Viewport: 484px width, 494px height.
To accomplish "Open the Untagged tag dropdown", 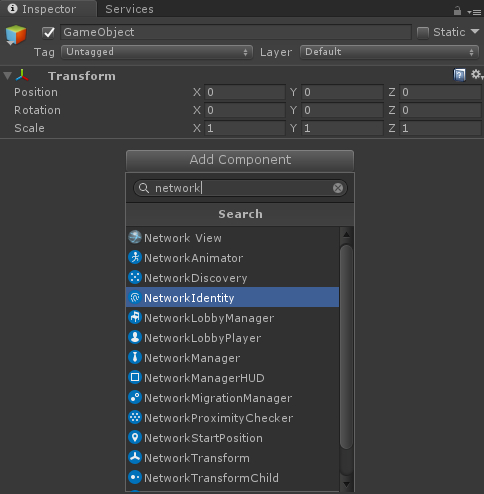I will pos(157,52).
